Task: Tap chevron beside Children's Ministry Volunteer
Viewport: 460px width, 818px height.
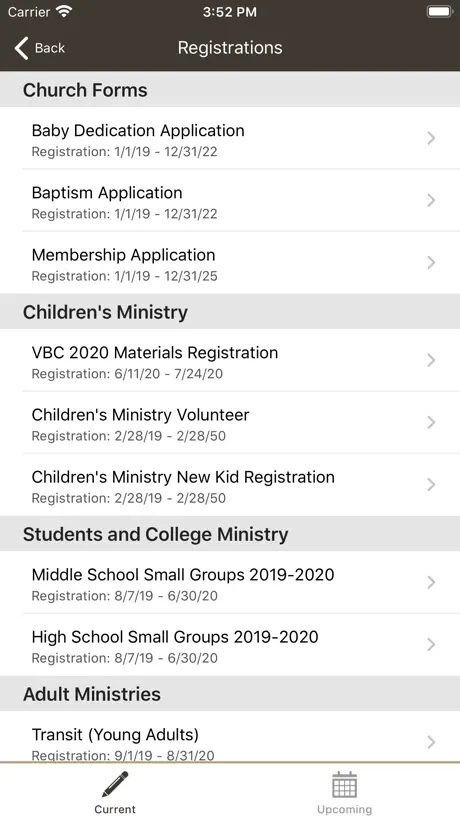Action: click(431, 422)
